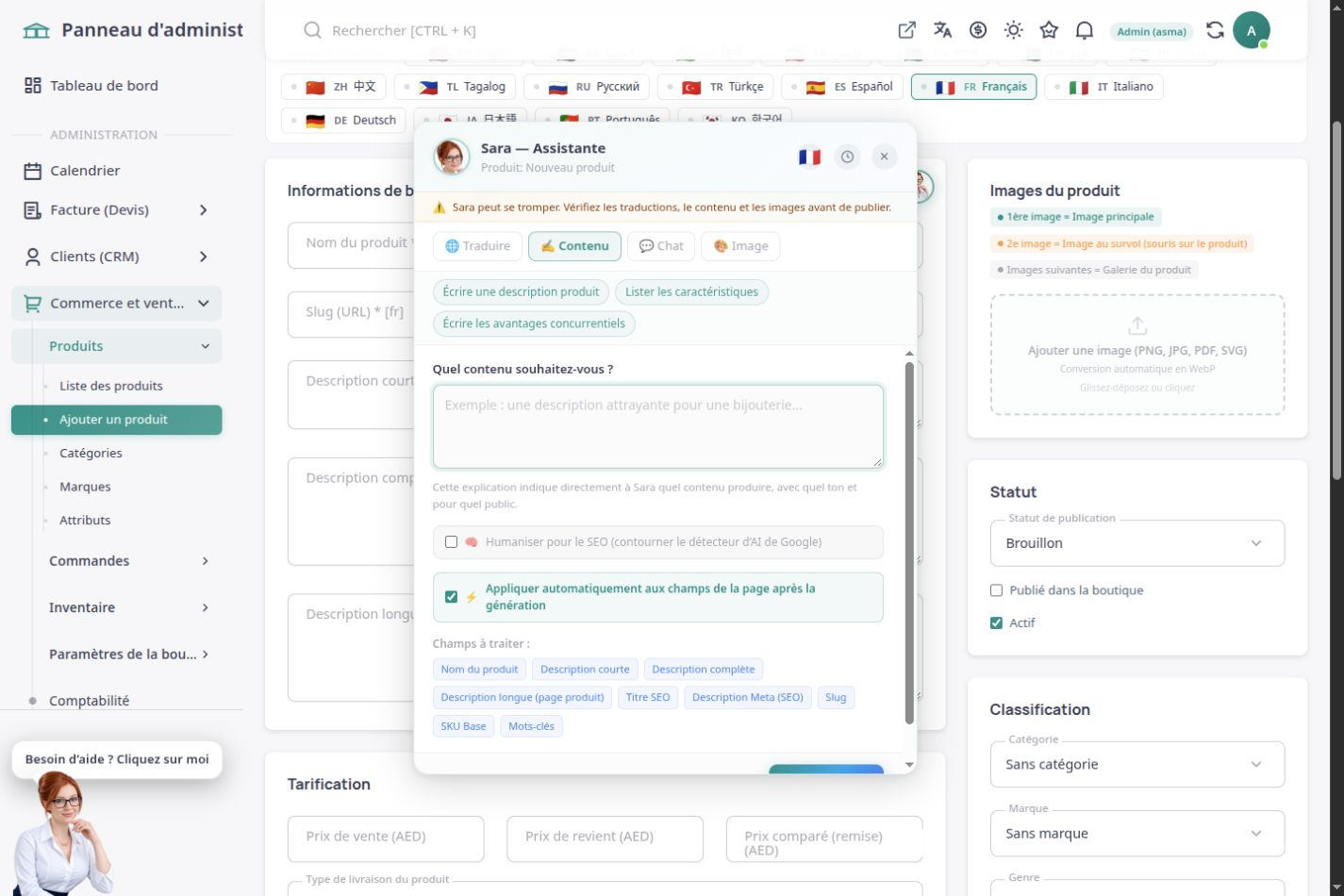Open the external link icon in top bar
Image resolution: width=1344 pixels, height=896 pixels.
(x=906, y=30)
